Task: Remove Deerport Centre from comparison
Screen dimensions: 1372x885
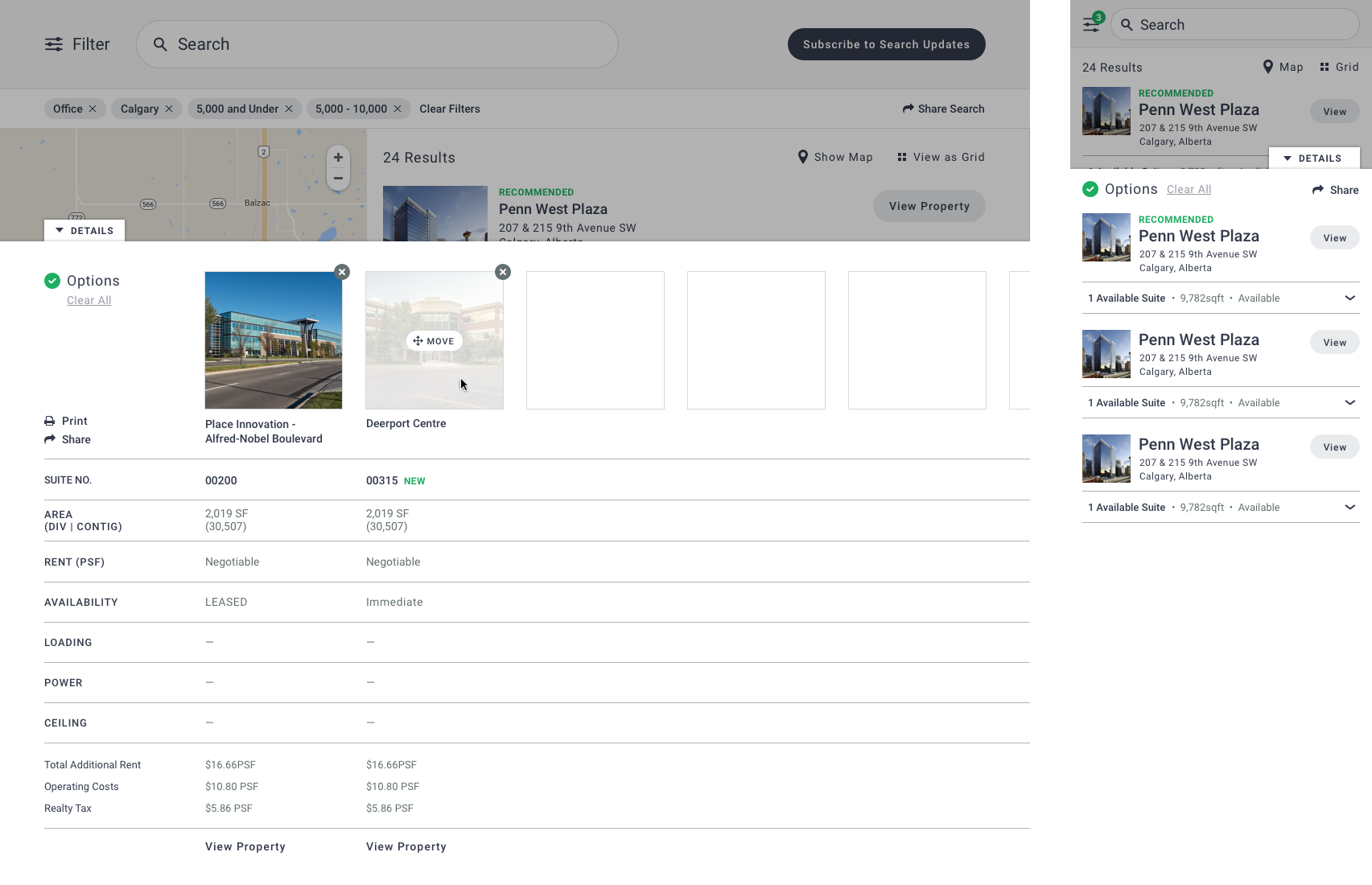Action: (x=503, y=272)
